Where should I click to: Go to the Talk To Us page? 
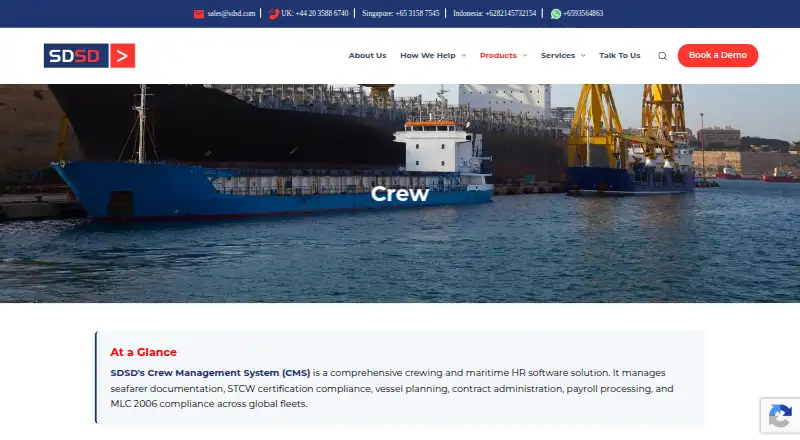point(619,56)
